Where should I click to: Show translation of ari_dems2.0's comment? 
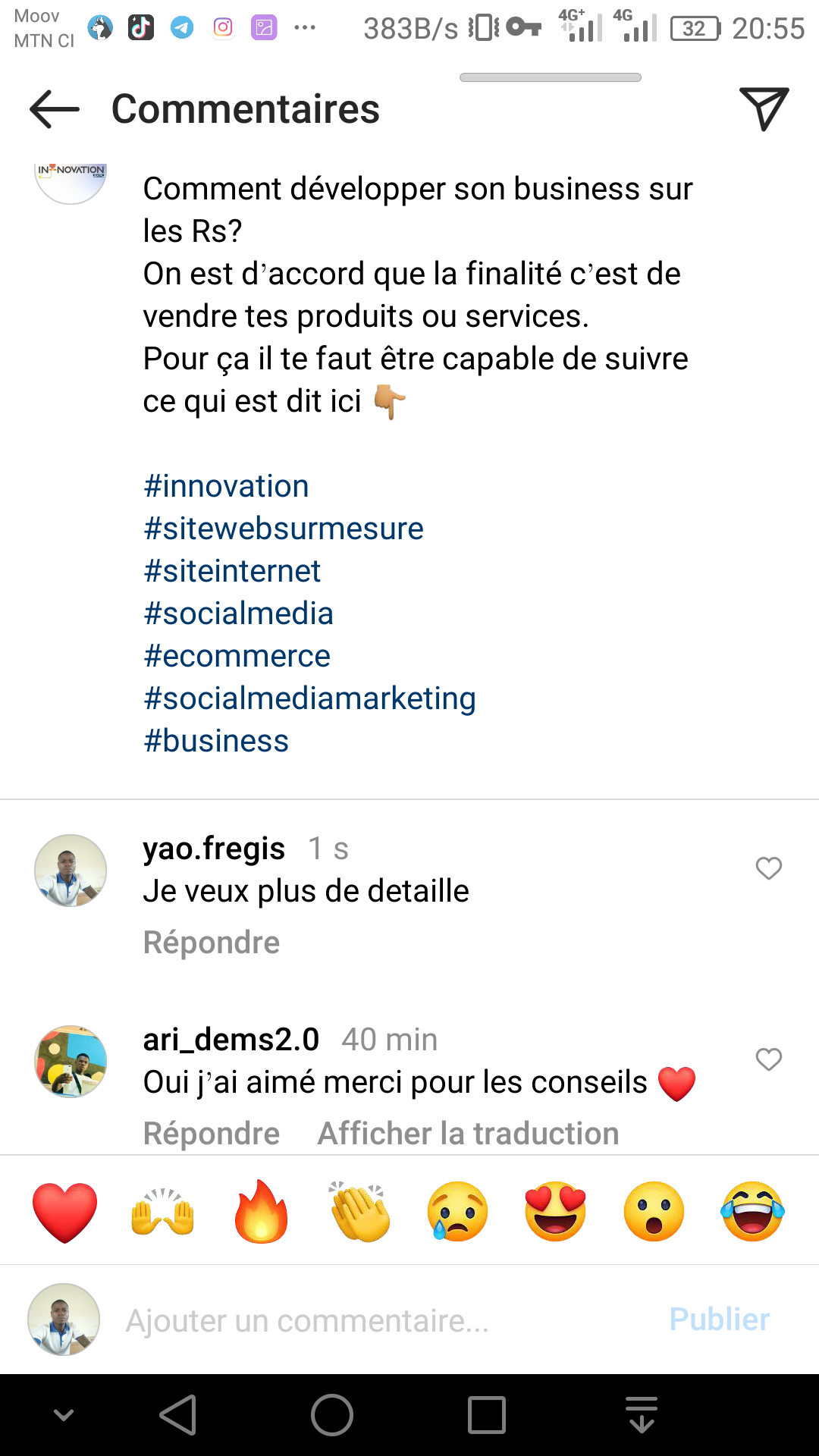pyautogui.click(x=468, y=1134)
